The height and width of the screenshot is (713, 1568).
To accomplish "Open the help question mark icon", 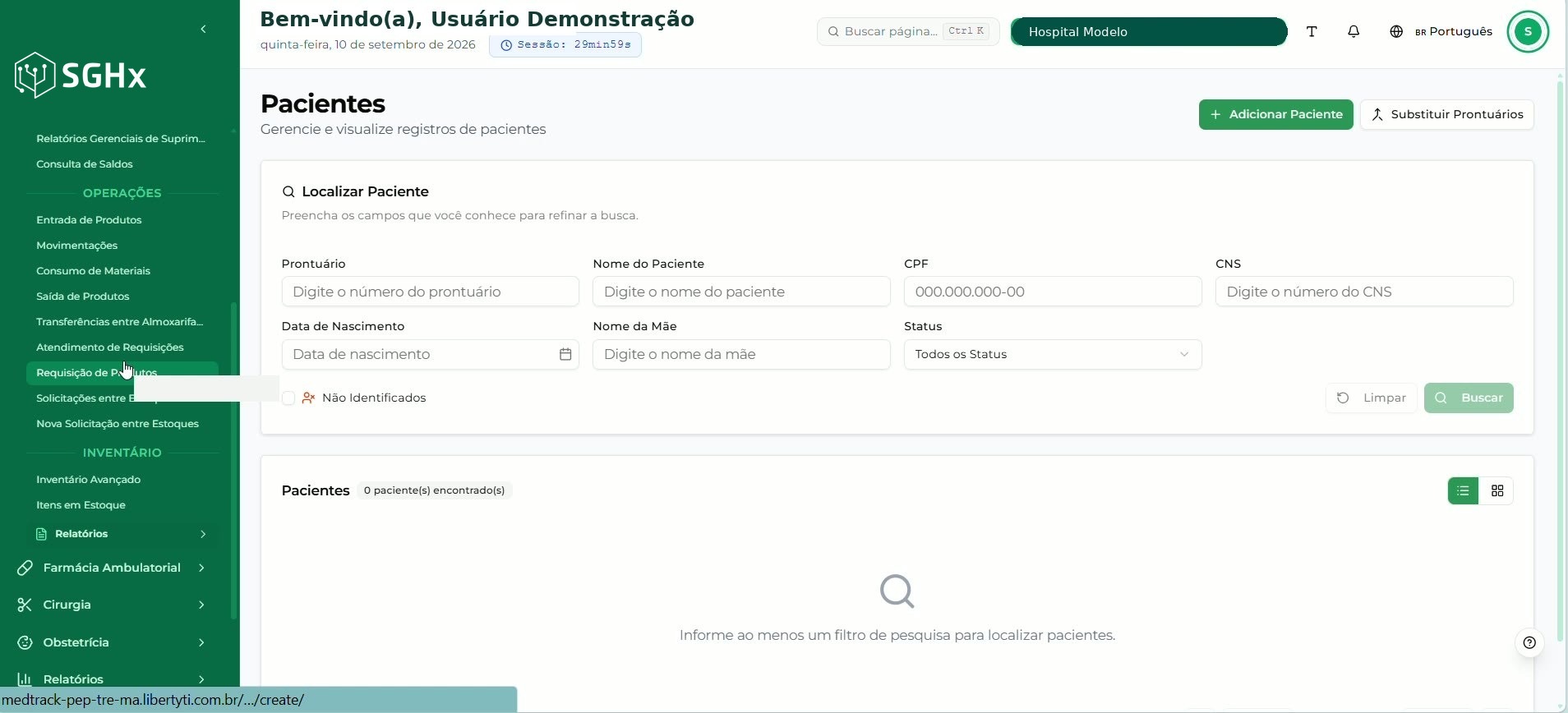I will pyautogui.click(x=1529, y=642).
